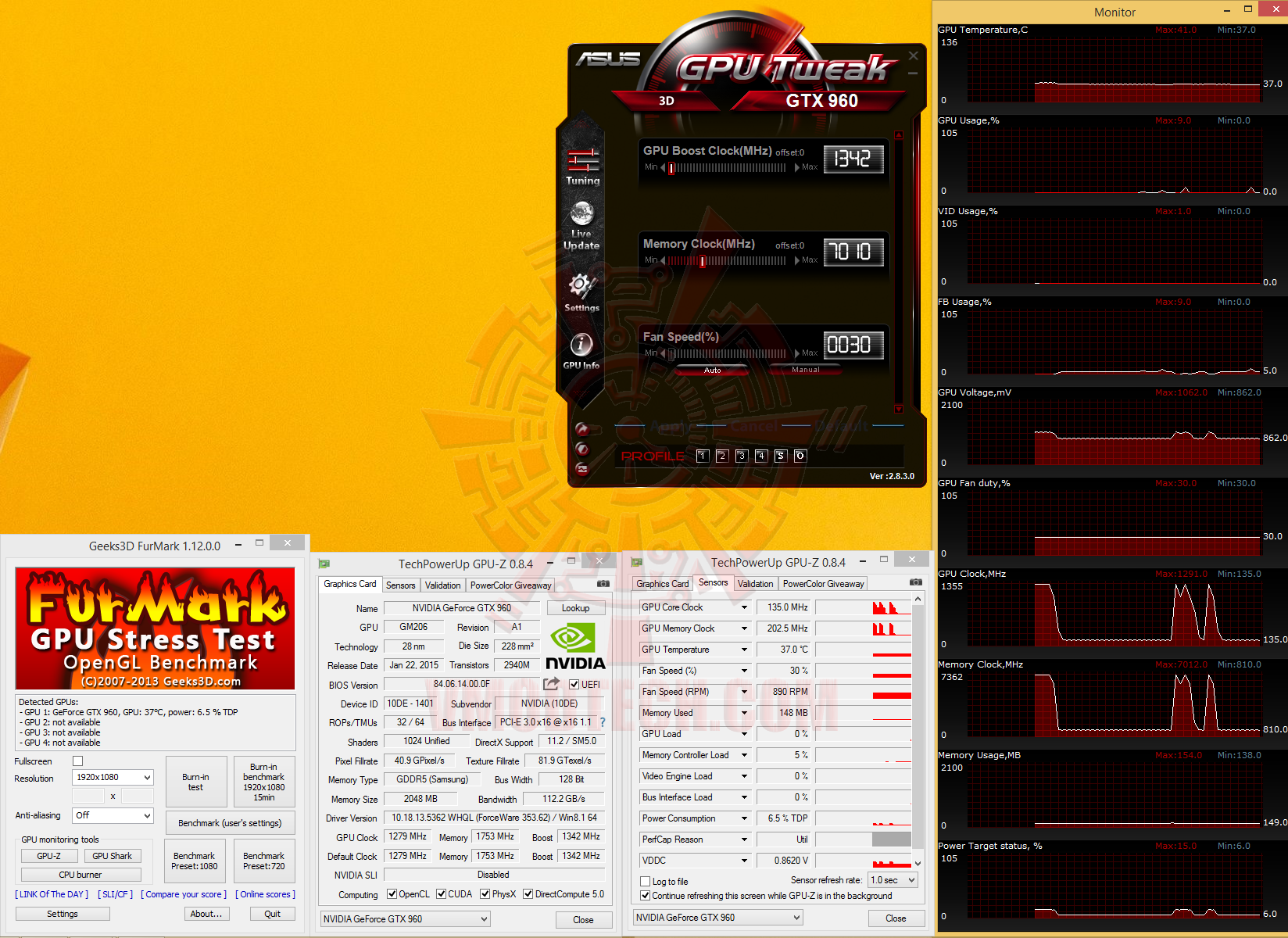Toggle the CUDA checkbox

442,894
